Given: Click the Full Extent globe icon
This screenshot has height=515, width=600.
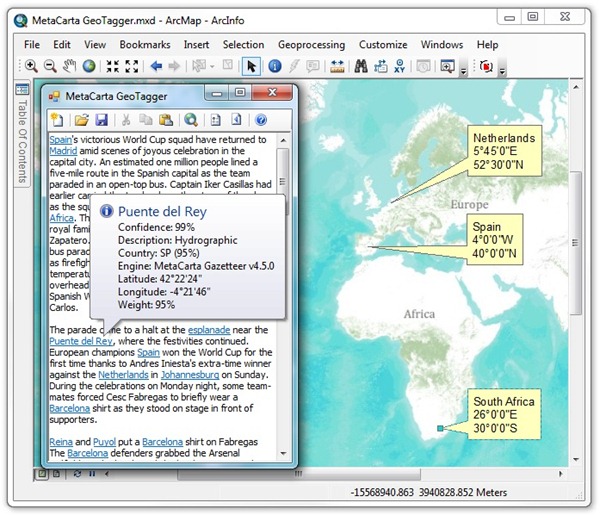Looking at the screenshot, I should click(88, 67).
